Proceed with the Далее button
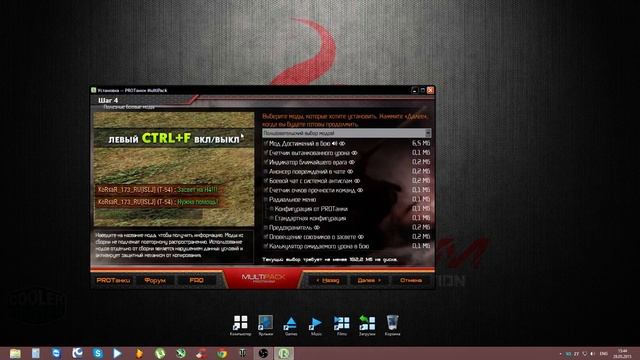The height and width of the screenshot is (360, 640). click(x=369, y=280)
